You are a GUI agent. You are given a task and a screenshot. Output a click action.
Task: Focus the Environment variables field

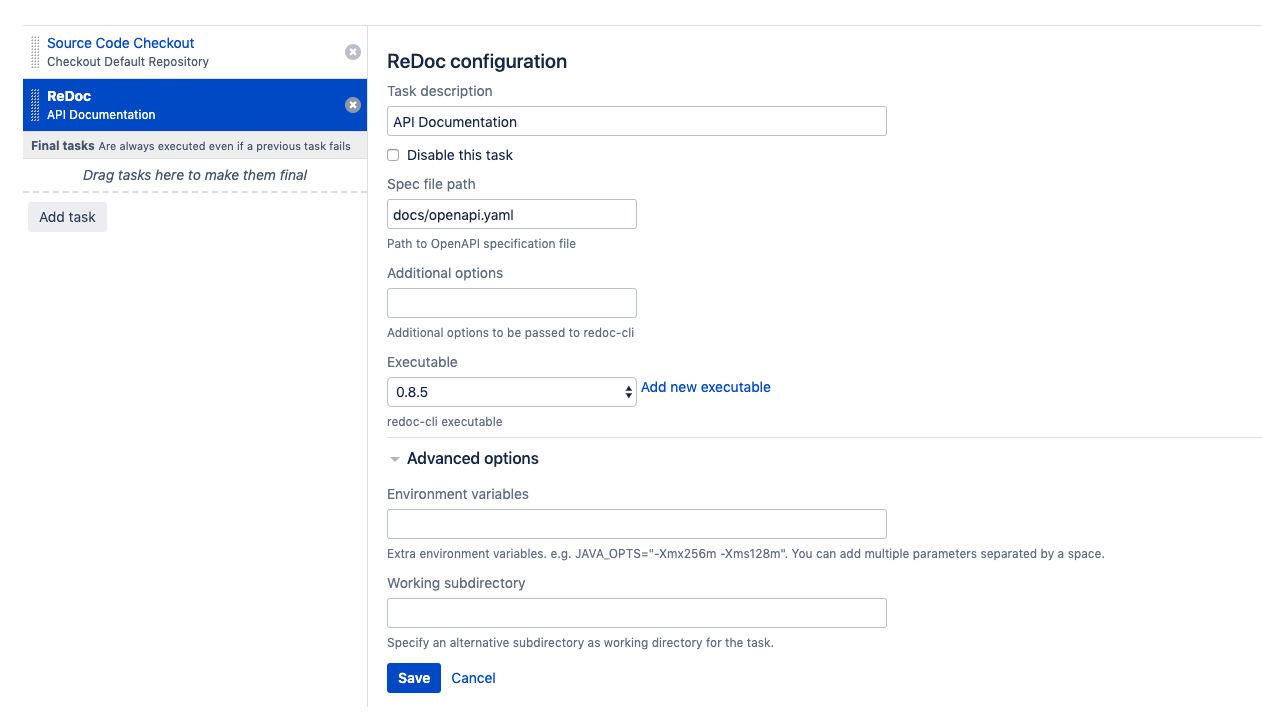coord(636,524)
